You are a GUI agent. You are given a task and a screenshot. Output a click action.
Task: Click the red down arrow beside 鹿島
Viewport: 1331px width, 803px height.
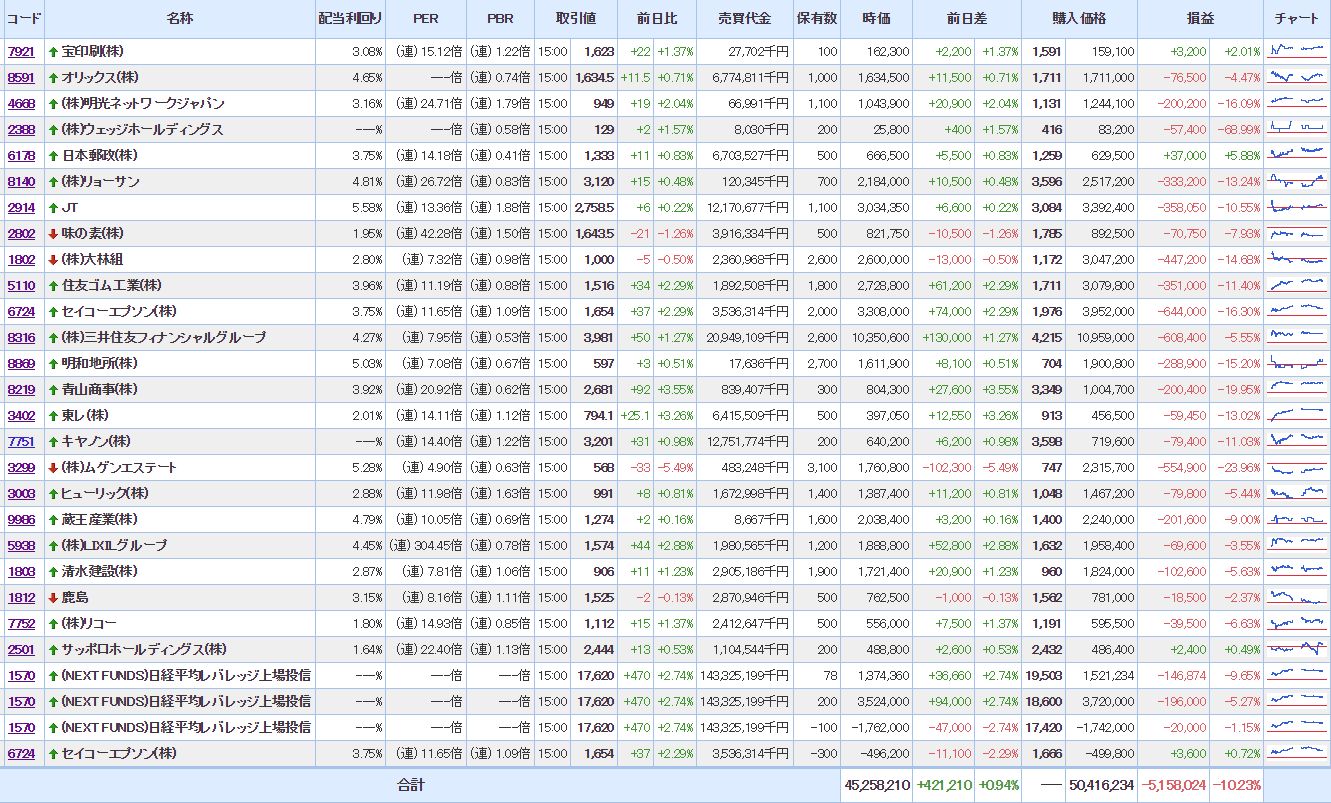click(54, 597)
